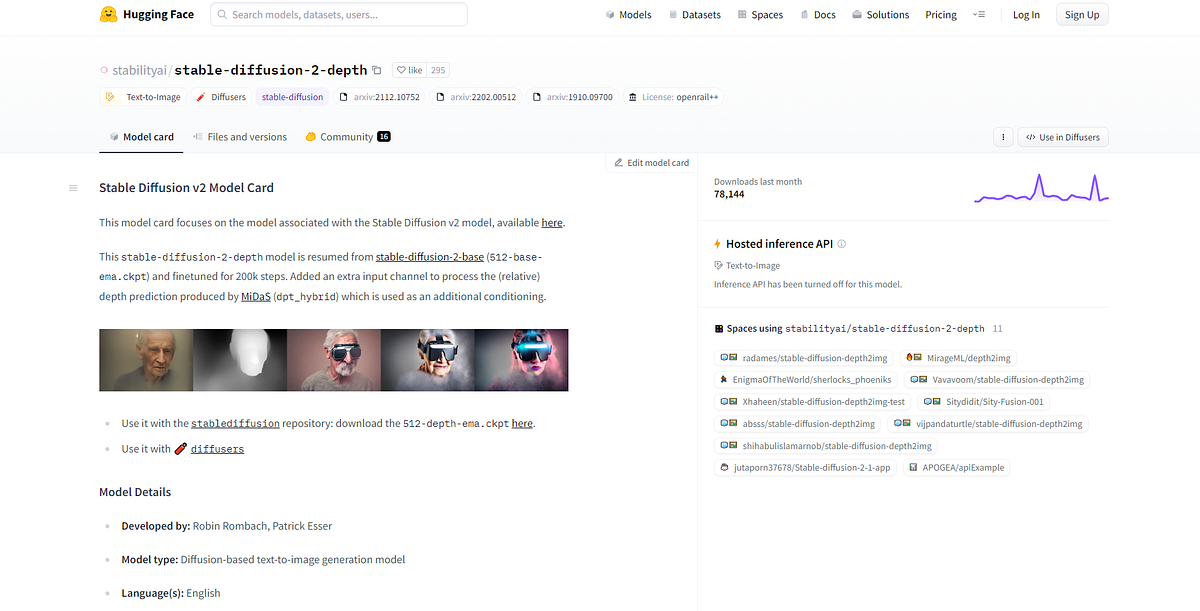Image resolution: width=1200 pixels, height=611 pixels.
Task: Click the Hugging Face emoji logo
Action: point(109,14)
